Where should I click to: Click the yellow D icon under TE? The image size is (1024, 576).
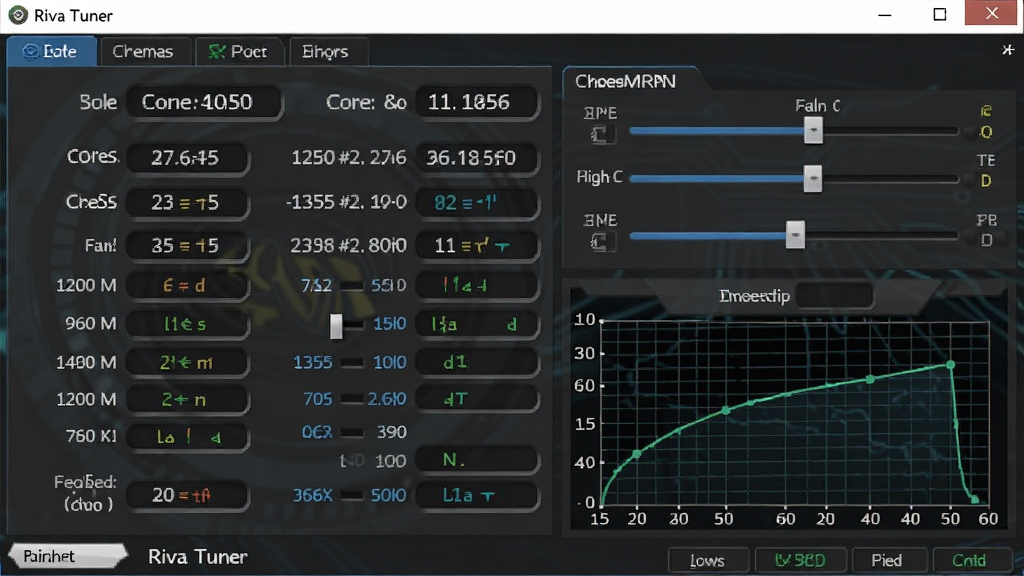click(986, 181)
